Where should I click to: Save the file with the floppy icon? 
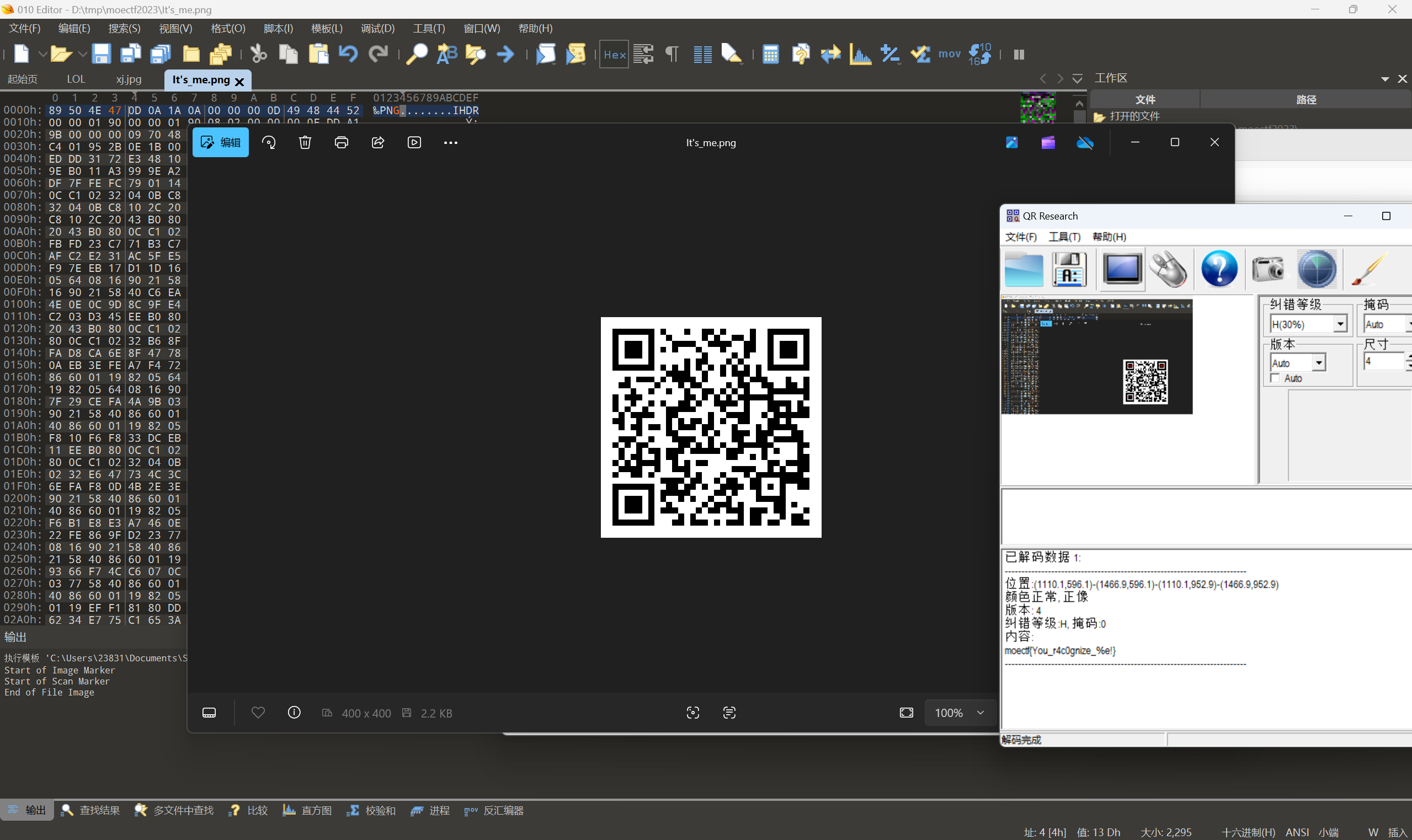click(x=101, y=55)
